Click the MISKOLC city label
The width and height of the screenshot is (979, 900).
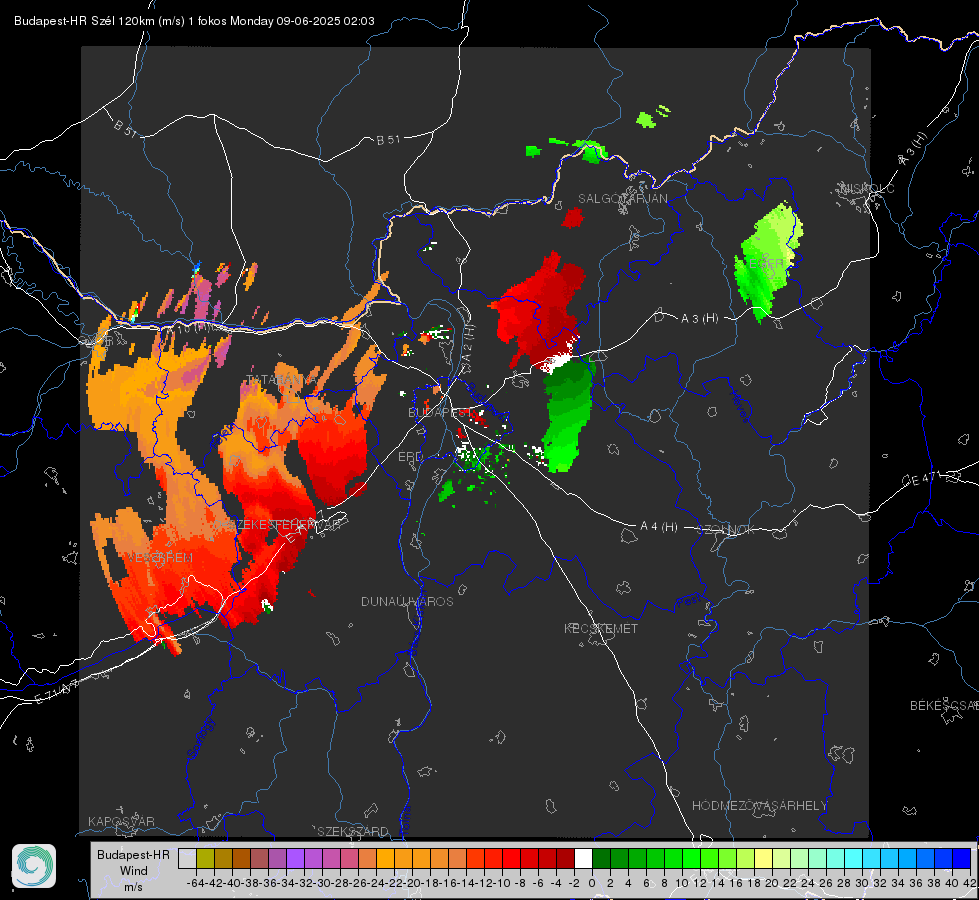pyautogui.click(x=867, y=188)
